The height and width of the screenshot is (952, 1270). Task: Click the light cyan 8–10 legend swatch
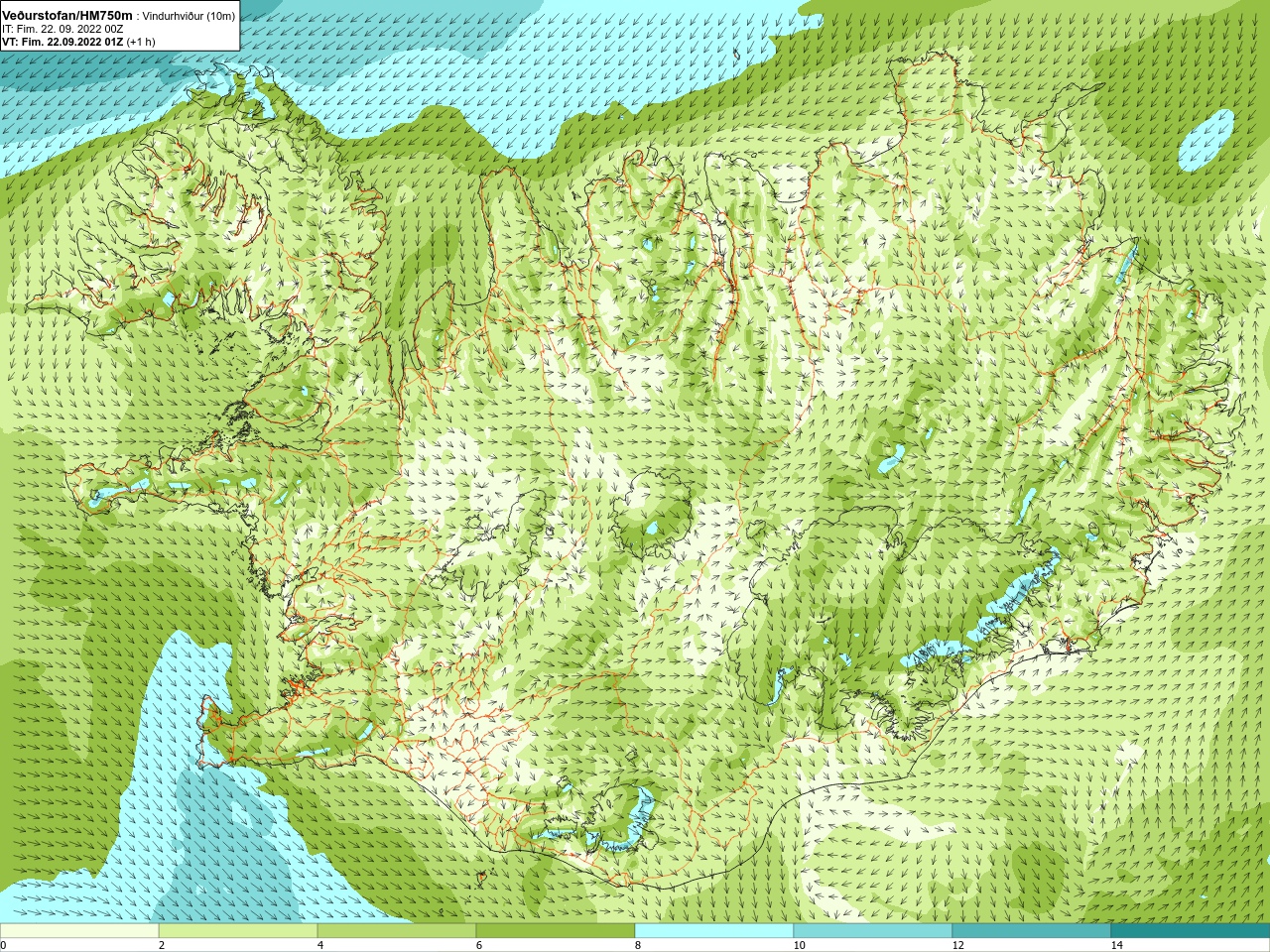coord(714,931)
